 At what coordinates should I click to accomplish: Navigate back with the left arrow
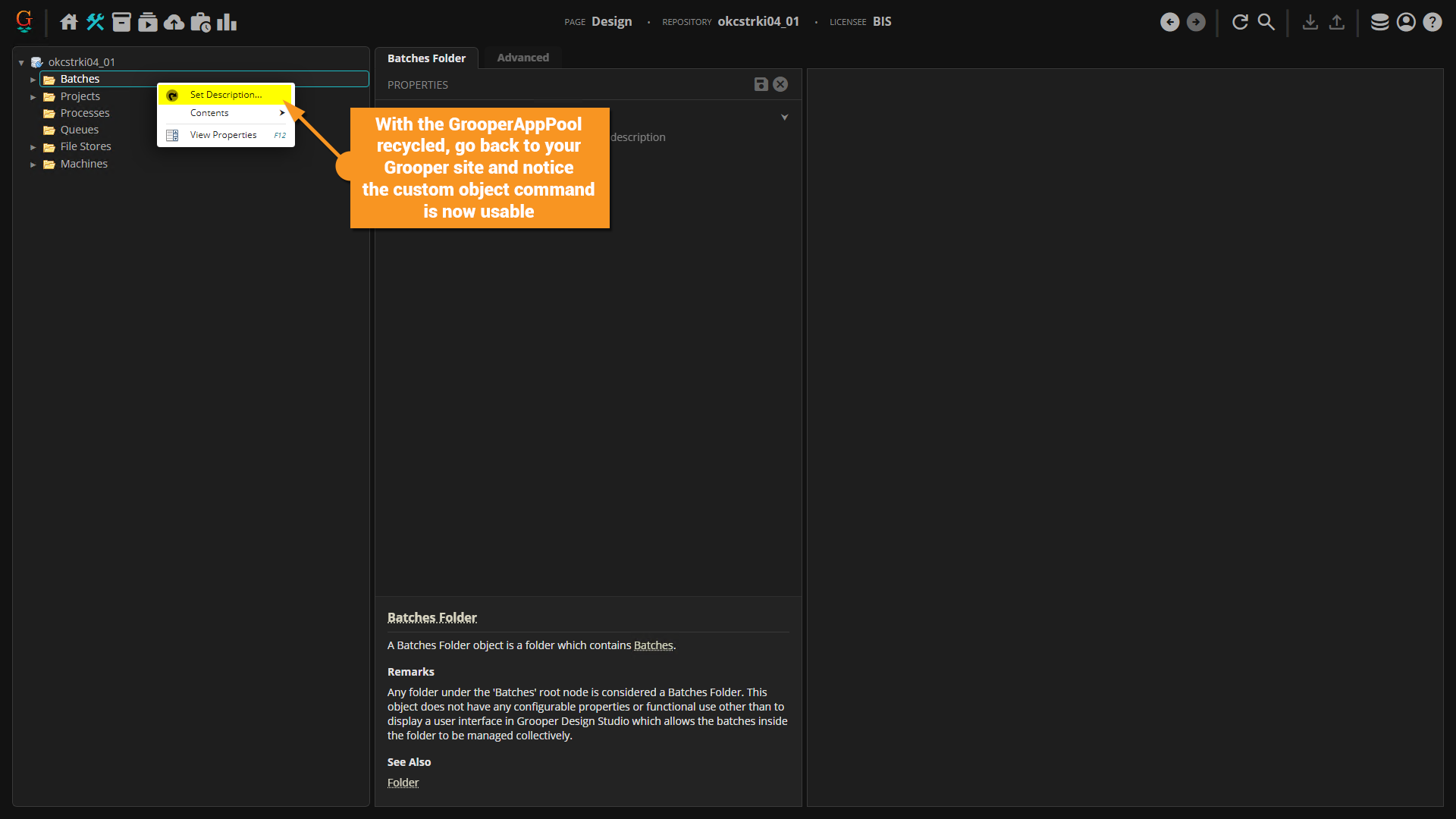[1169, 22]
